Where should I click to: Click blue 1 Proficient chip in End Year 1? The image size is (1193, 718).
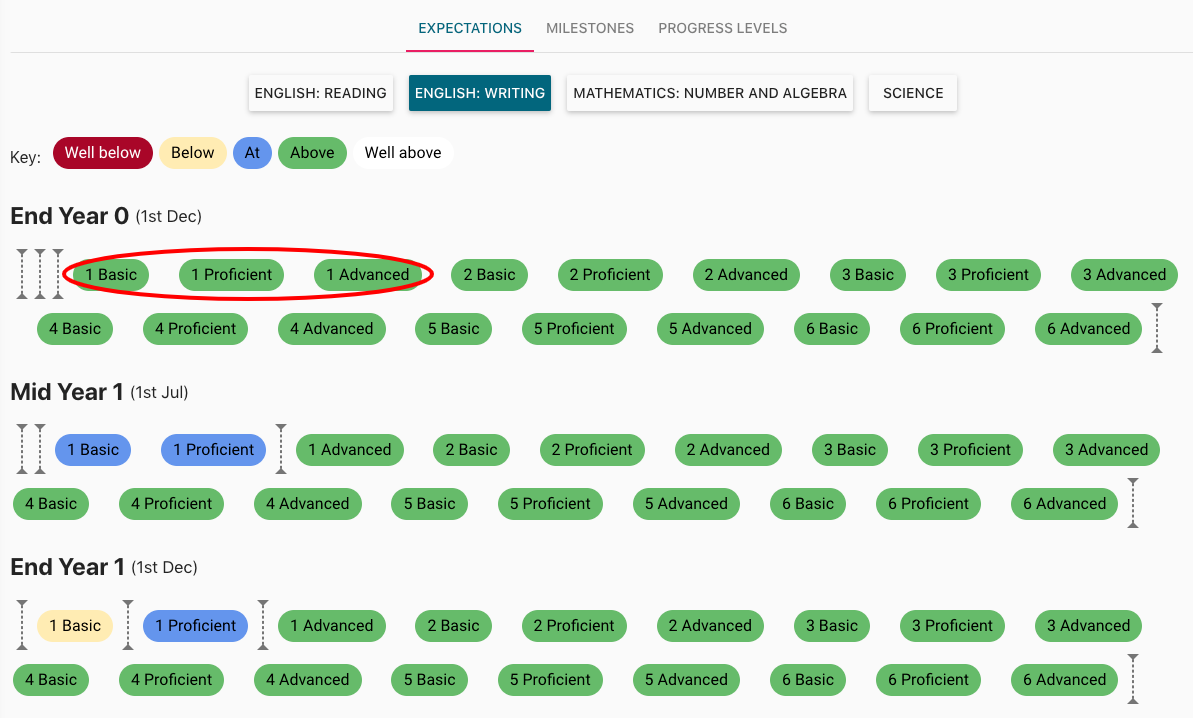click(x=195, y=626)
